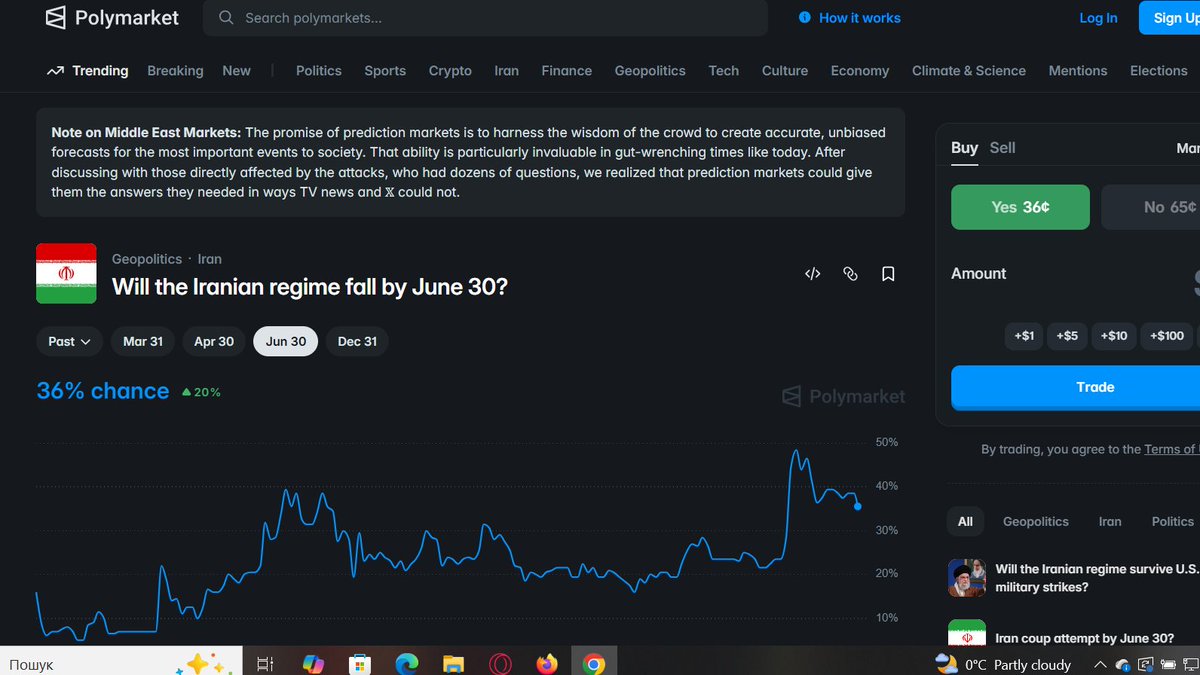Screen dimensions: 1200x675
Task: Open the How it works link
Action: 850,18
